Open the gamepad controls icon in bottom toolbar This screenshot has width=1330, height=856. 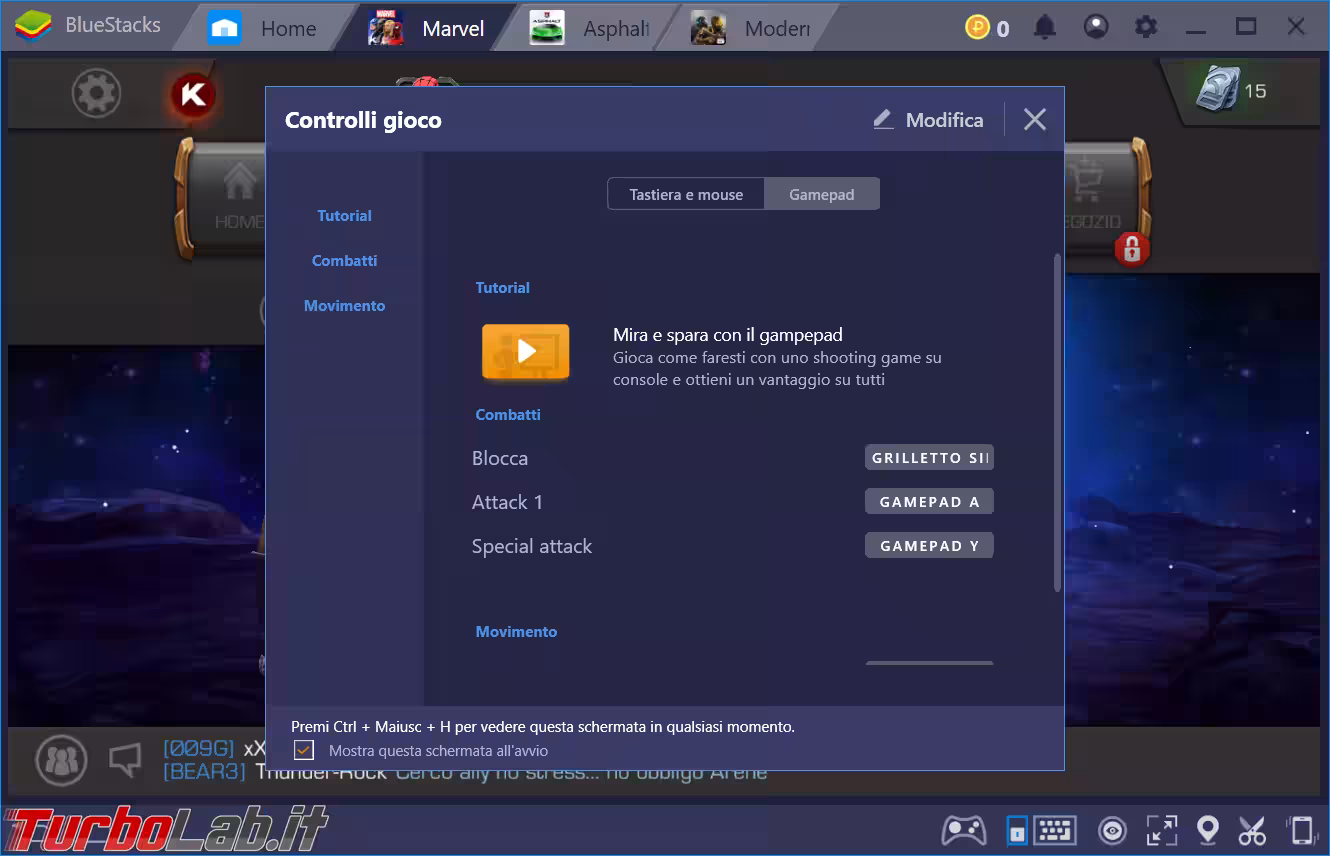[x=964, y=830]
